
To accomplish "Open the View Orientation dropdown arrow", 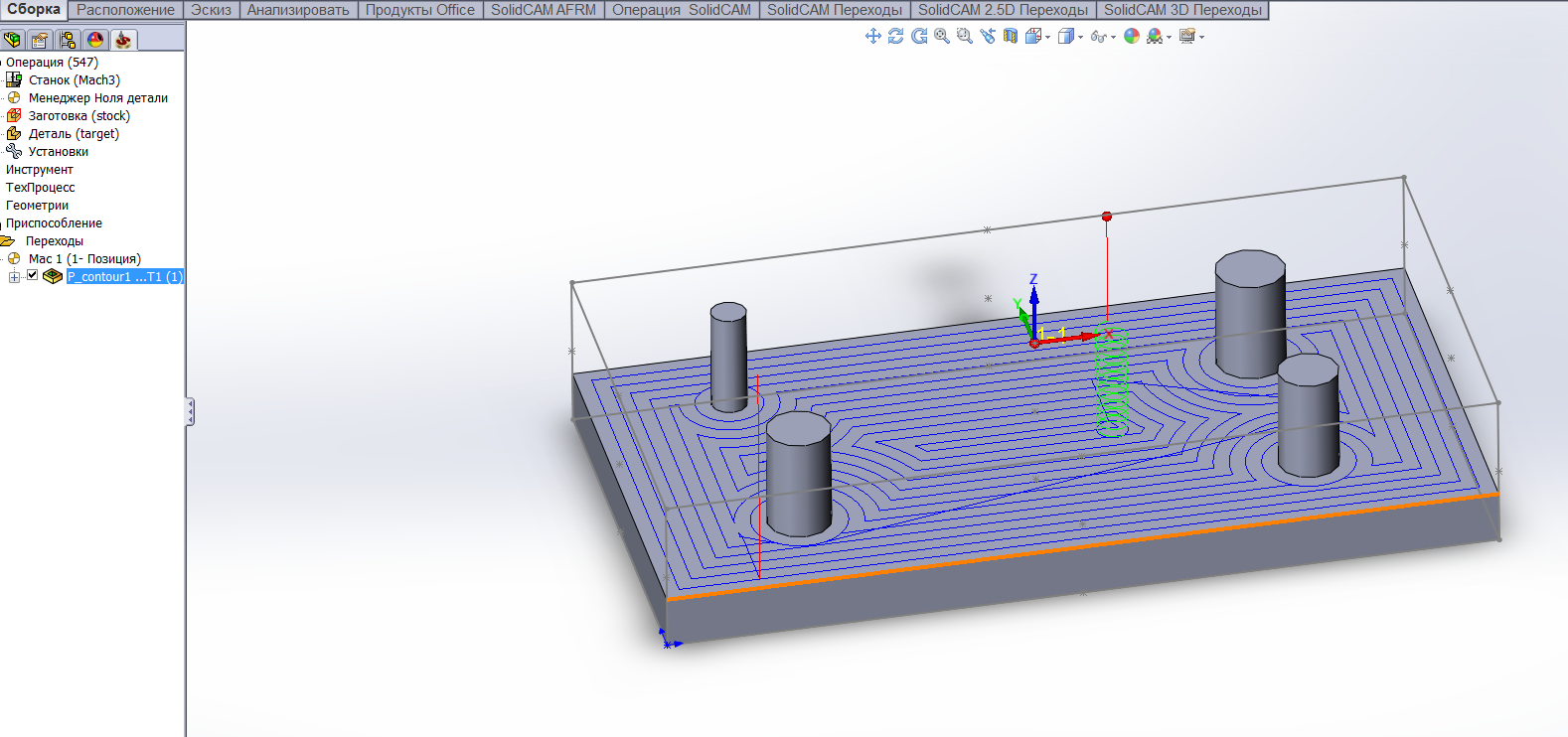I will (1047, 38).
